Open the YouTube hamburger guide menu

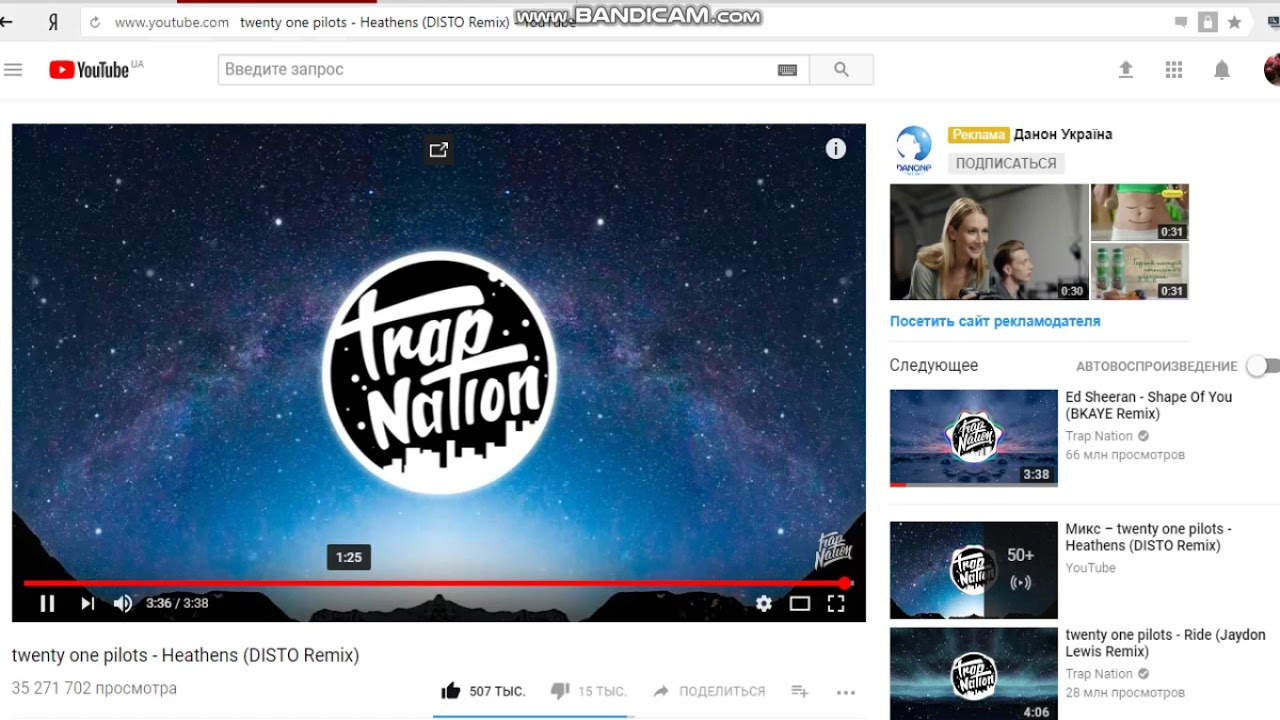[x=13, y=70]
